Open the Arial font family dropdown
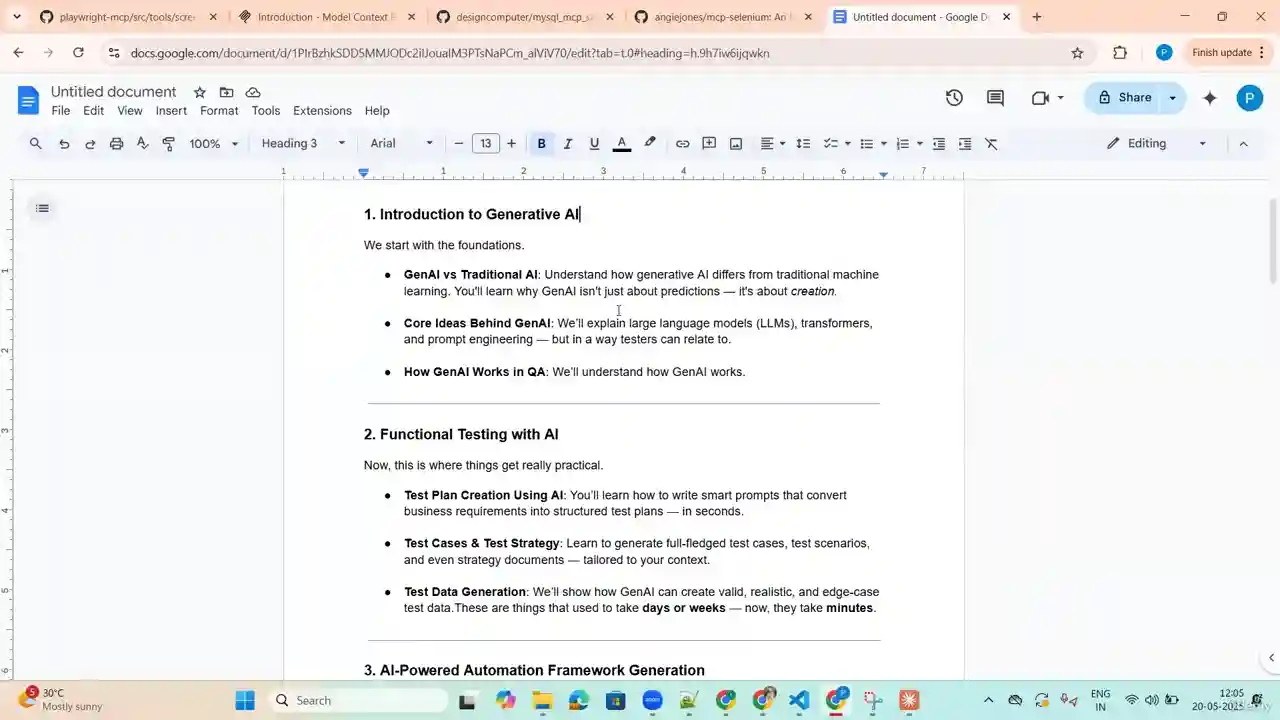Viewport: 1280px width, 720px height. click(402, 144)
